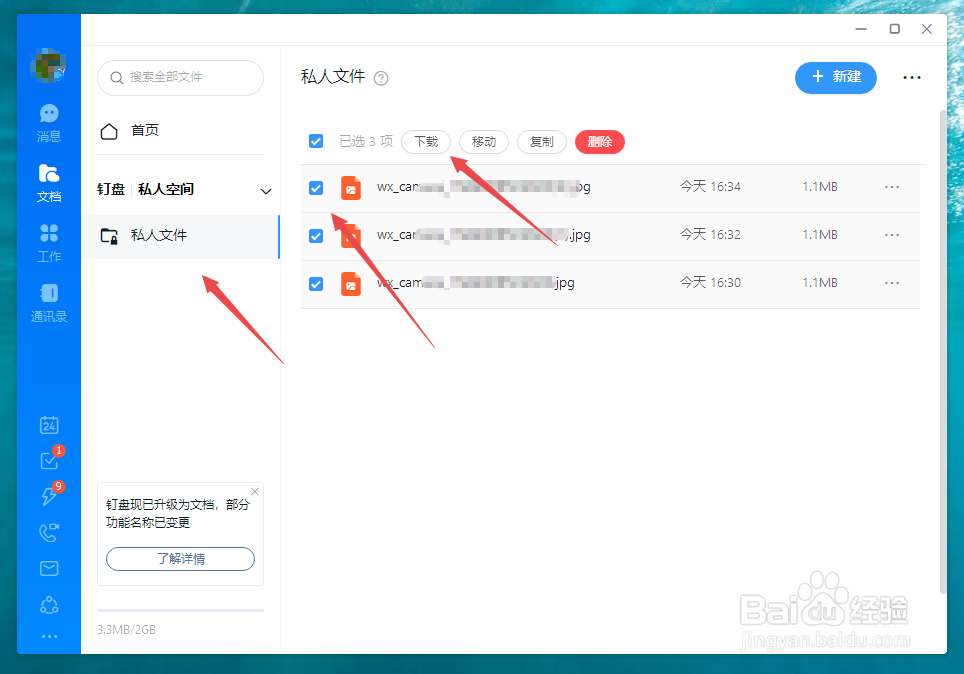Collapse the 钉盘 私人空间 section

265,190
